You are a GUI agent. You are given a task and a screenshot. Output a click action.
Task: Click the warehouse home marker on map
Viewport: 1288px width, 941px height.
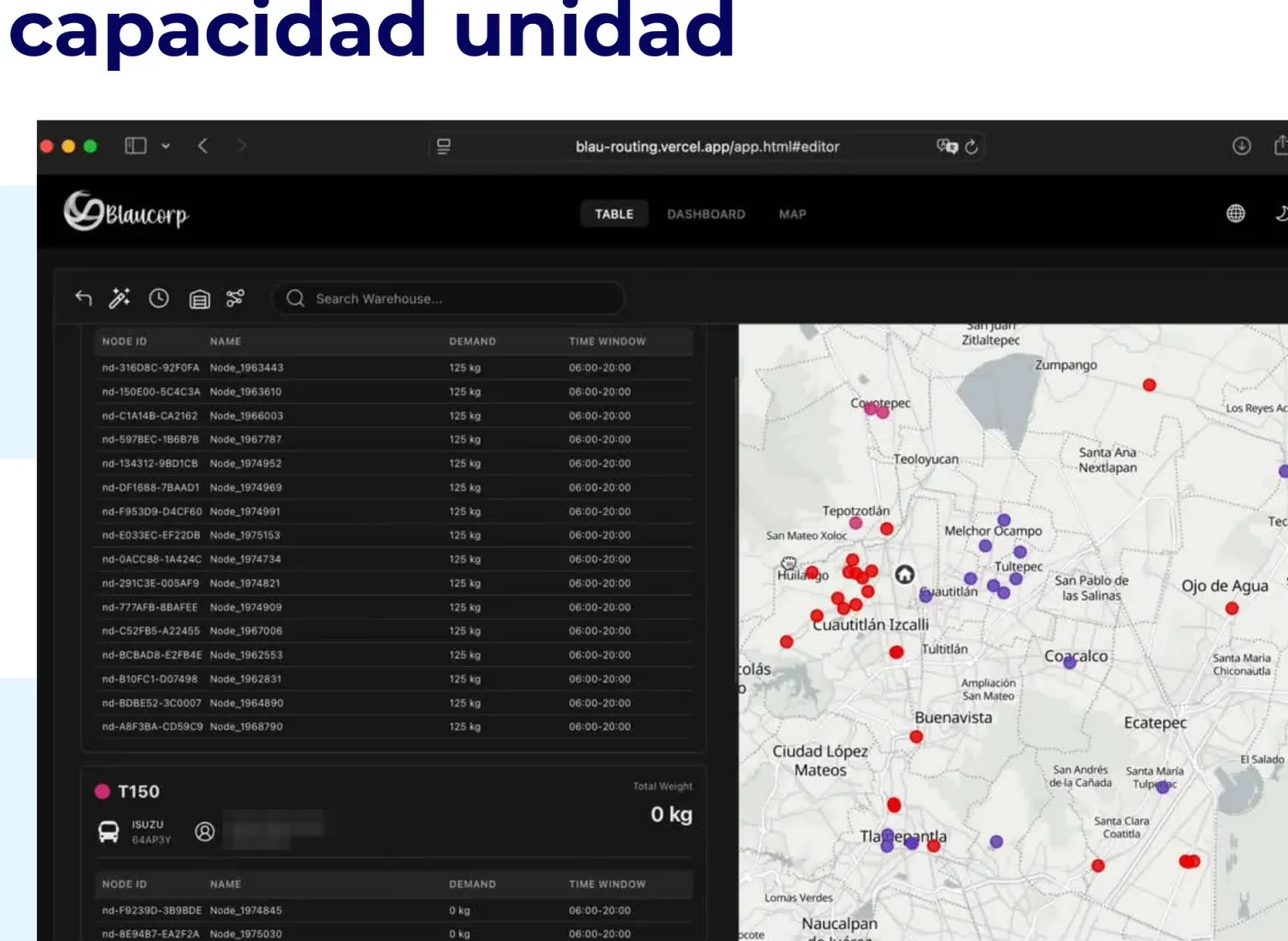coord(905,574)
